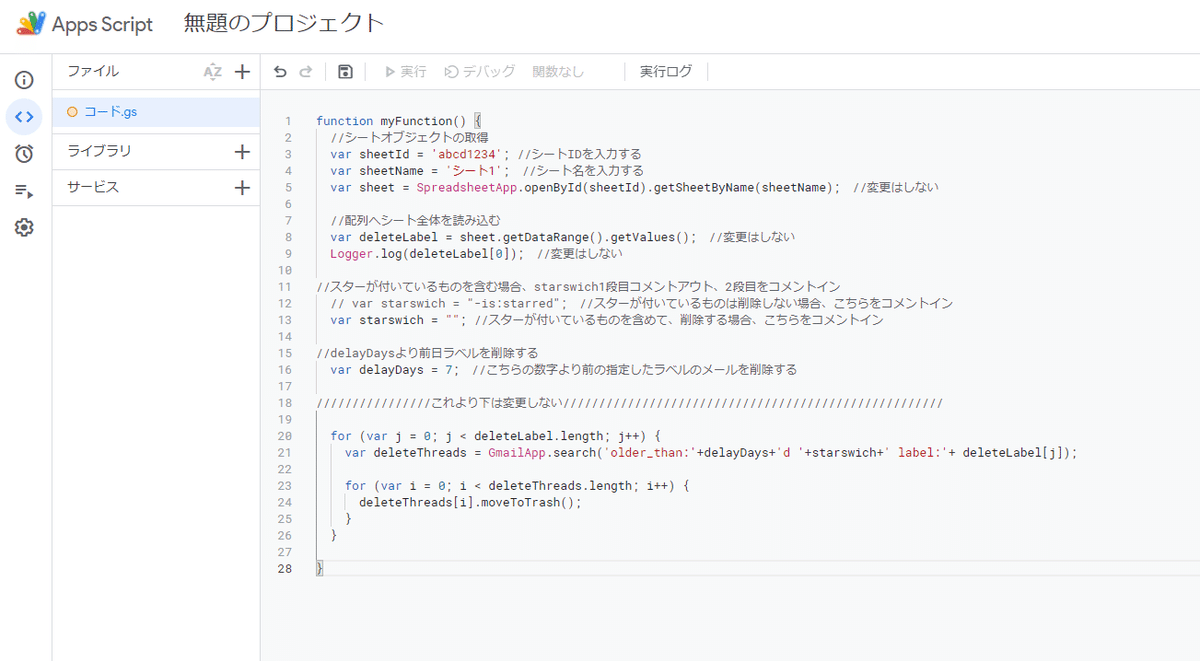
Task: Sort files alphabetically with AZ icon
Action: pos(212,72)
